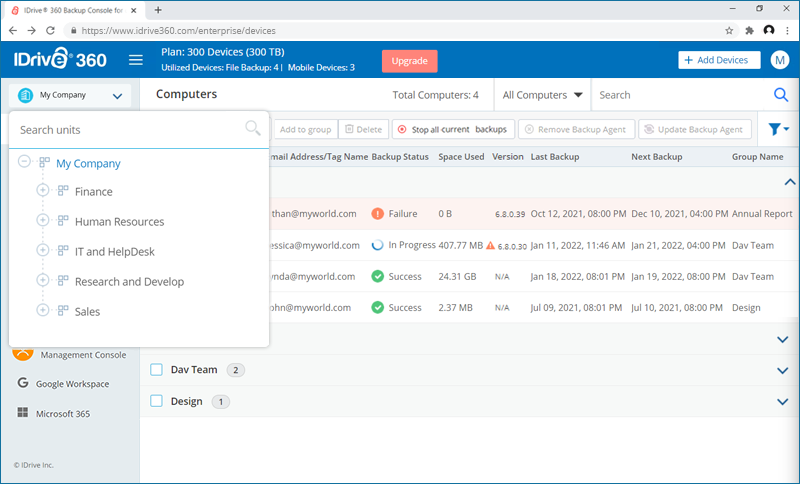This screenshot has height=484, width=800.
Task: Click the IDrive 360 logo
Action: (x=60, y=59)
